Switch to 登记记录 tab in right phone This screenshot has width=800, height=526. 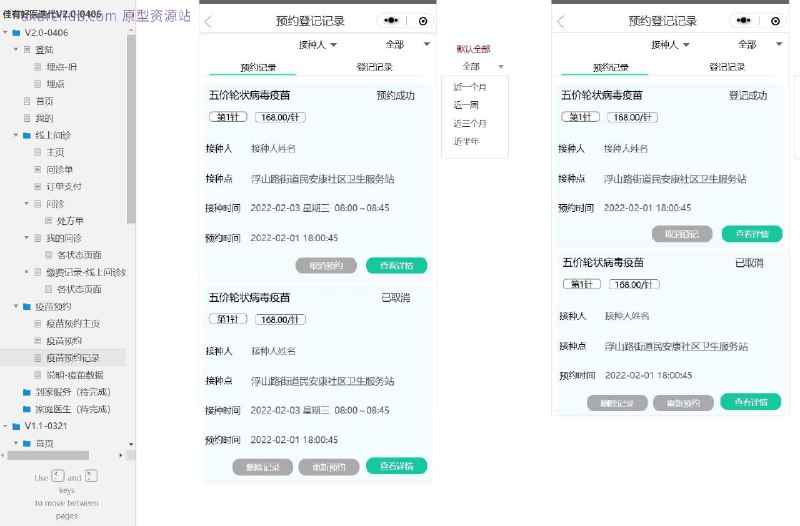point(727,67)
